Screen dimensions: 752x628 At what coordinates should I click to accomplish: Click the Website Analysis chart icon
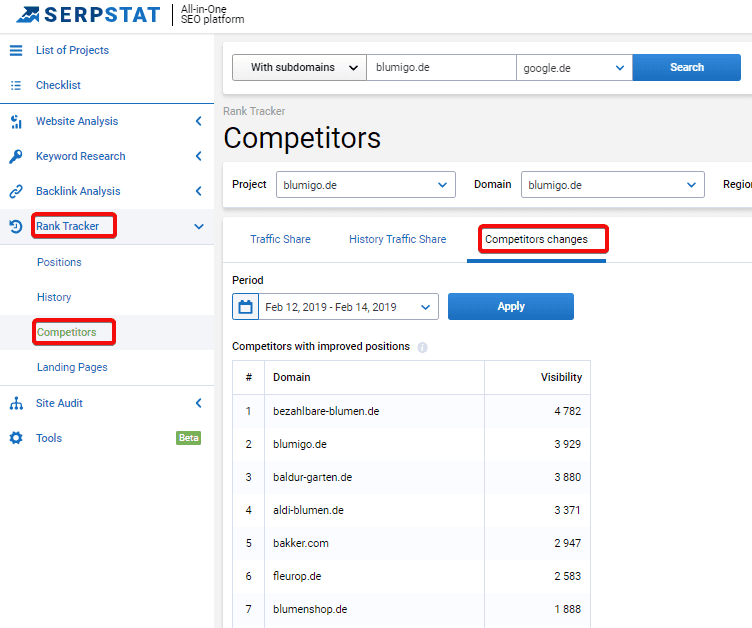pos(16,121)
